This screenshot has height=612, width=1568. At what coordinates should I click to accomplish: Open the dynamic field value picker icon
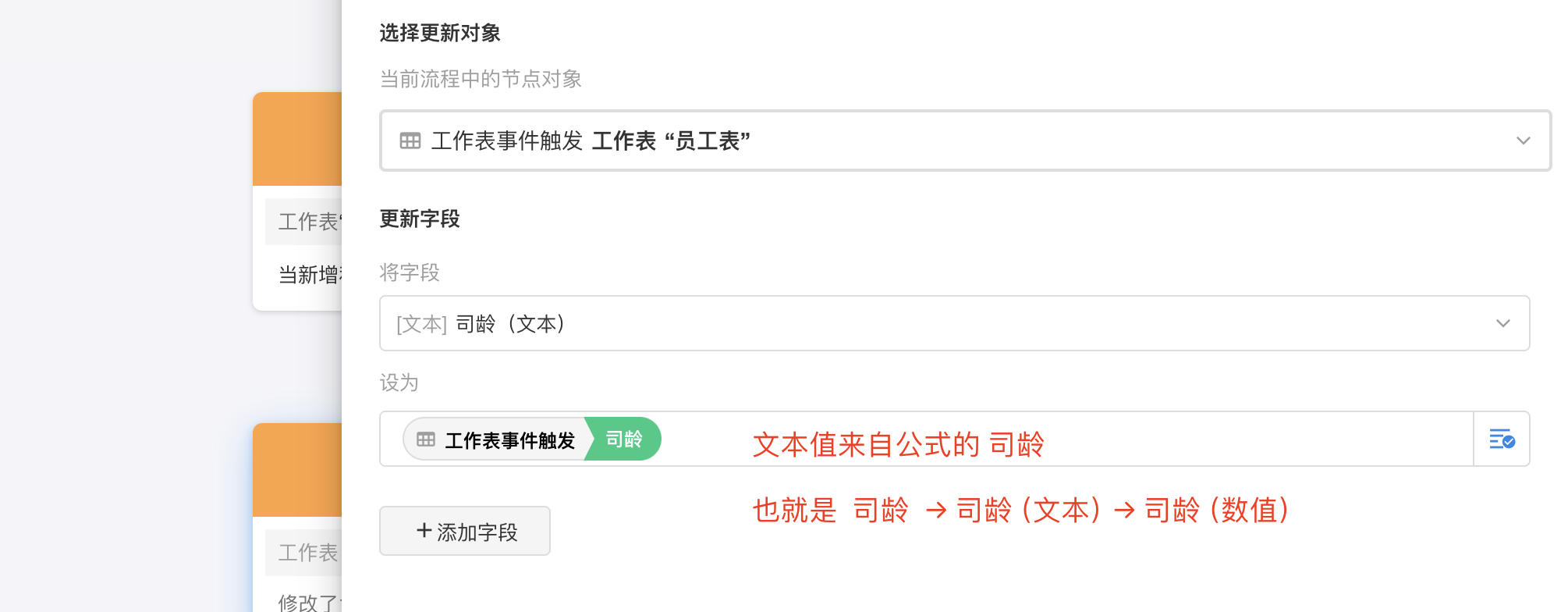point(1502,439)
